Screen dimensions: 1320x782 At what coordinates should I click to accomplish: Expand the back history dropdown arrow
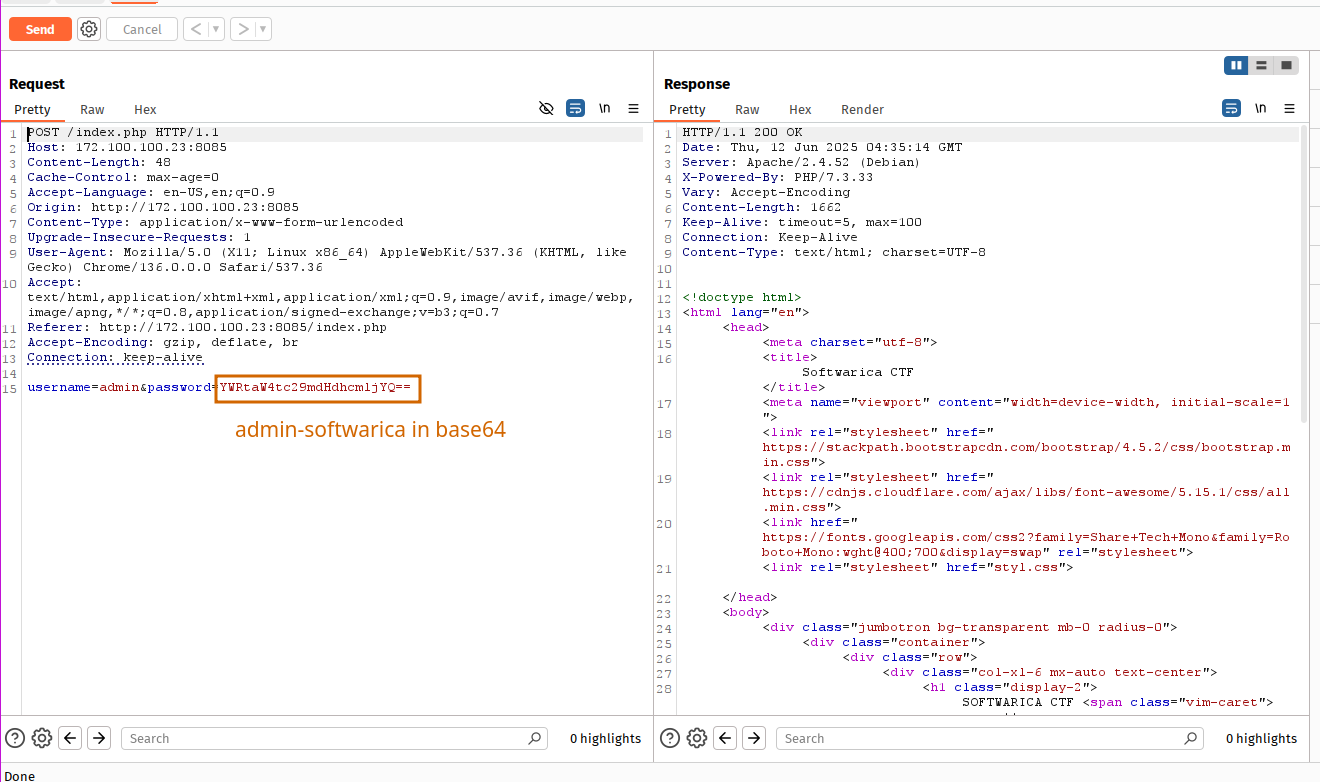(x=217, y=29)
